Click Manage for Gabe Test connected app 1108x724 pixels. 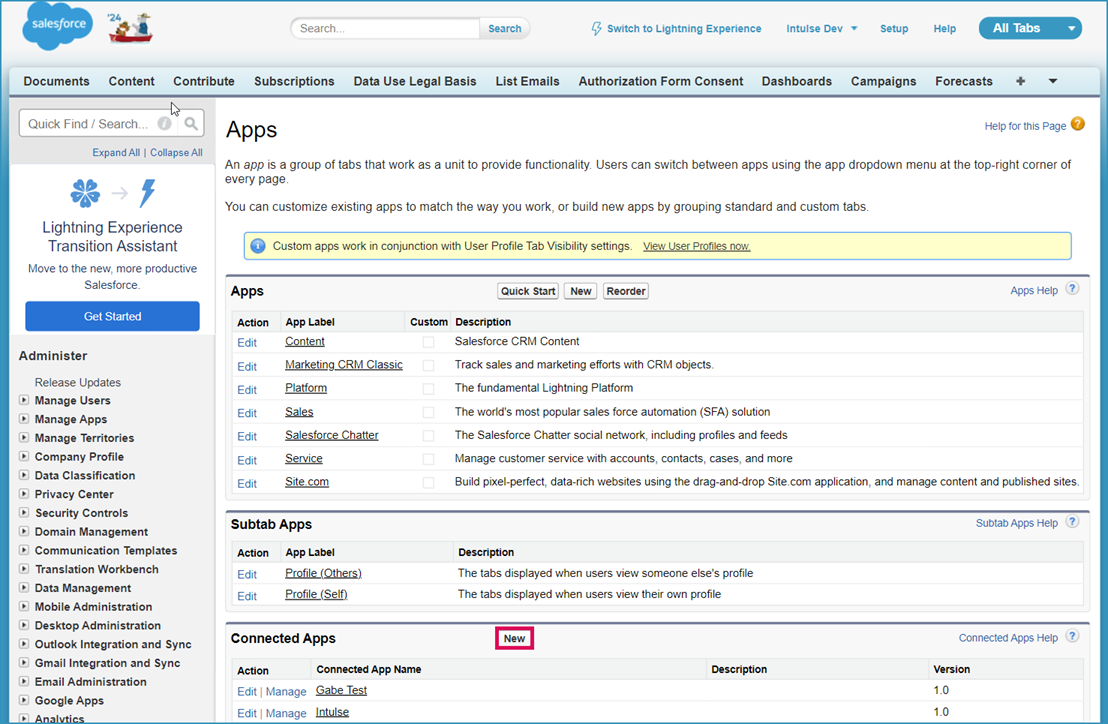pyautogui.click(x=286, y=692)
